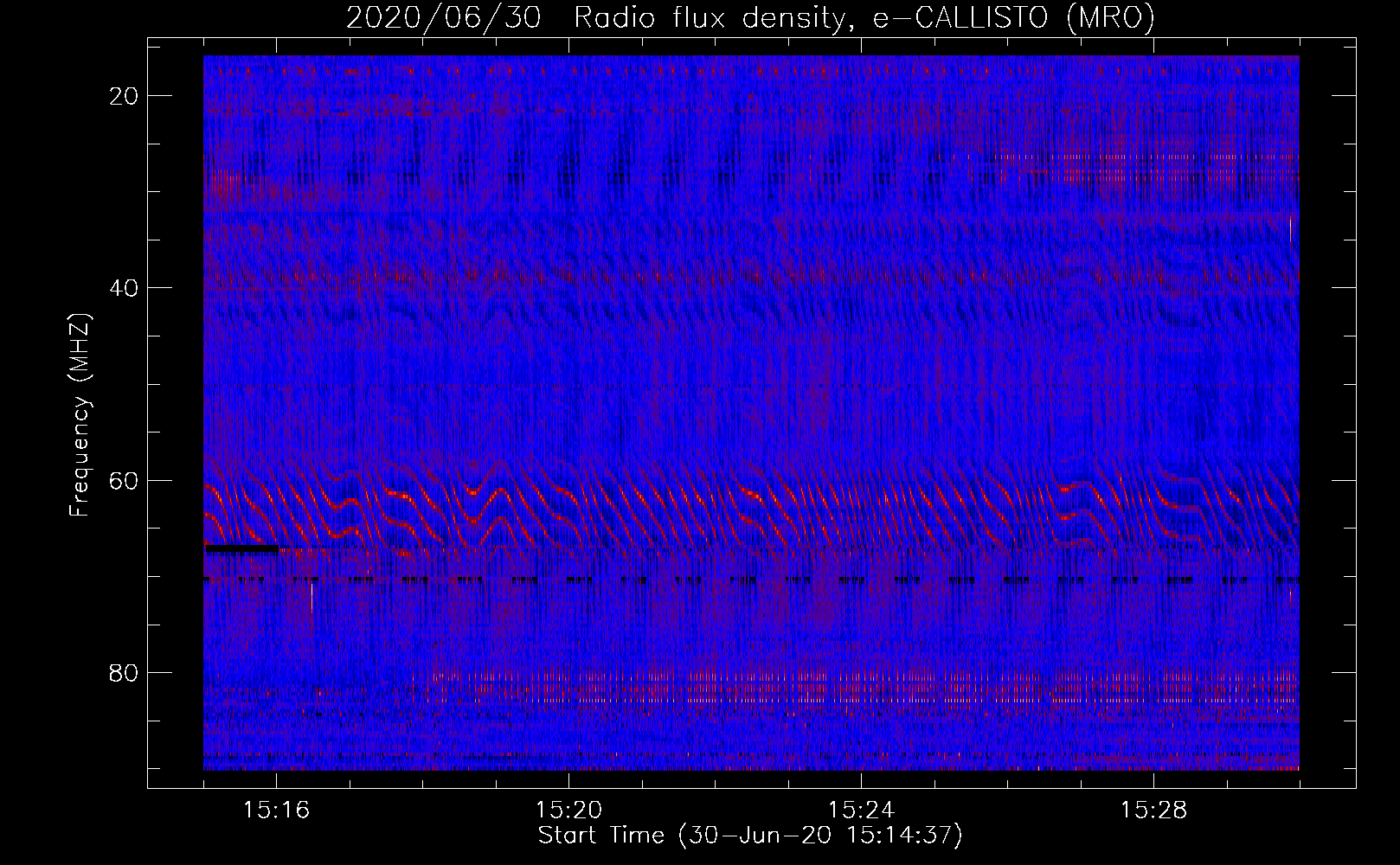The image size is (1400, 865).
Task: Click the '60' frequency tick label
Action: coord(125,480)
